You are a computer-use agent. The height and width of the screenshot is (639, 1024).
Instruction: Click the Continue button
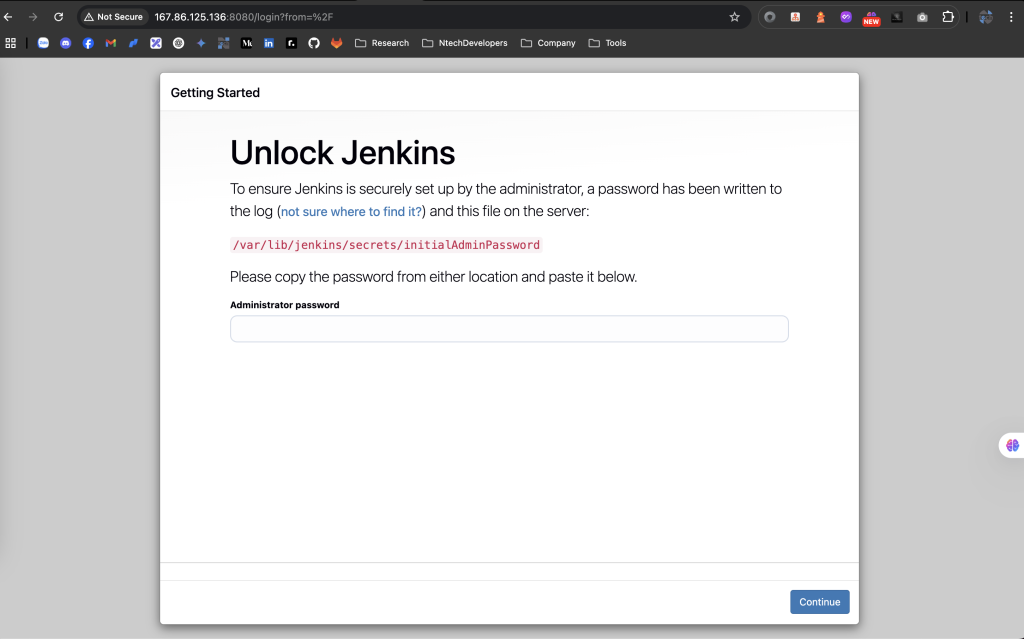click(820, 602)
